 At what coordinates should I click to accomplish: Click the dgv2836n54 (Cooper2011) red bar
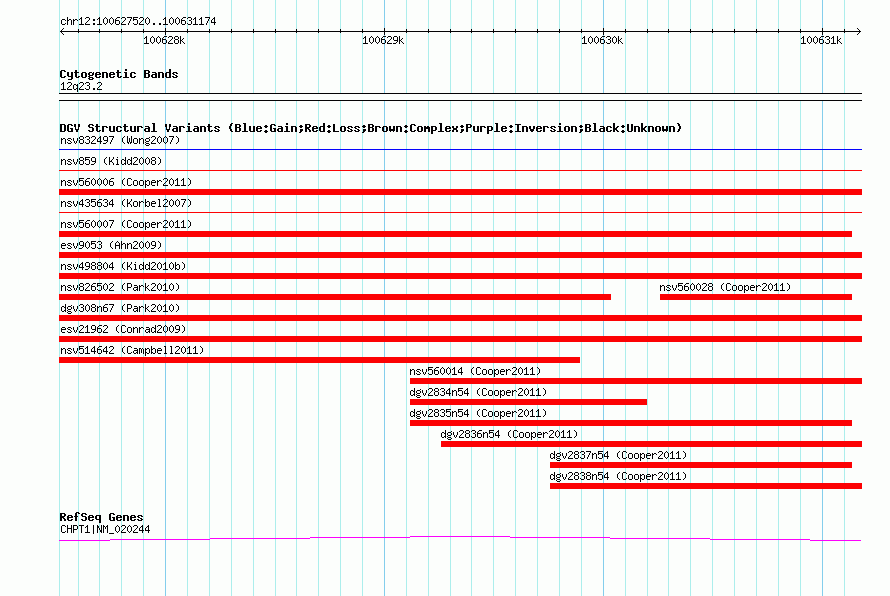651,444
